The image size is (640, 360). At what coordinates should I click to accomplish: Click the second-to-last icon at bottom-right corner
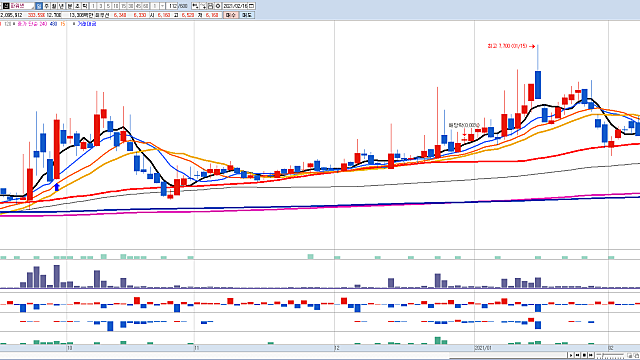(630, 356)
